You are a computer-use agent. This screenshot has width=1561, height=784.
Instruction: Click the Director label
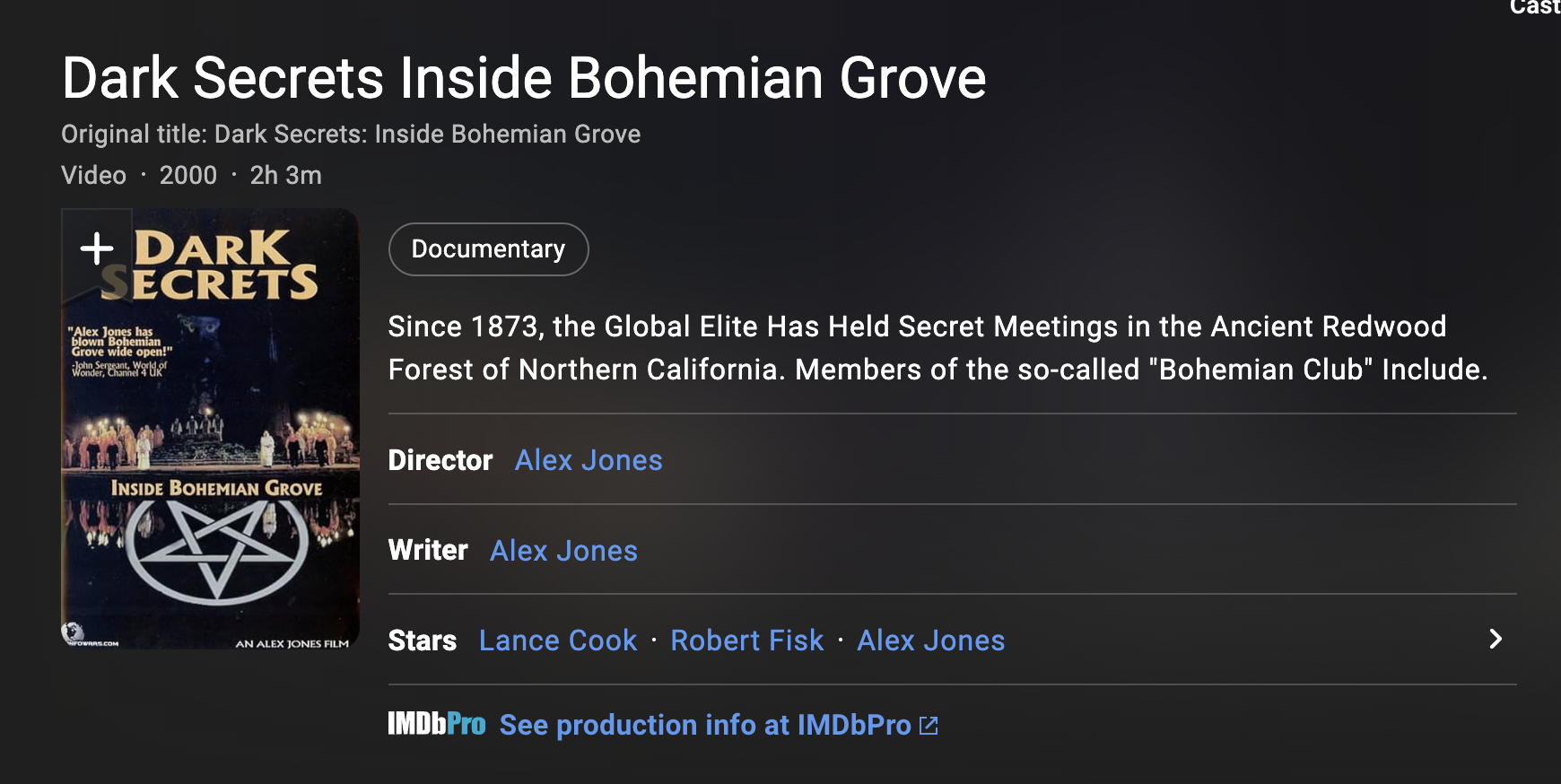coord(440,460)
